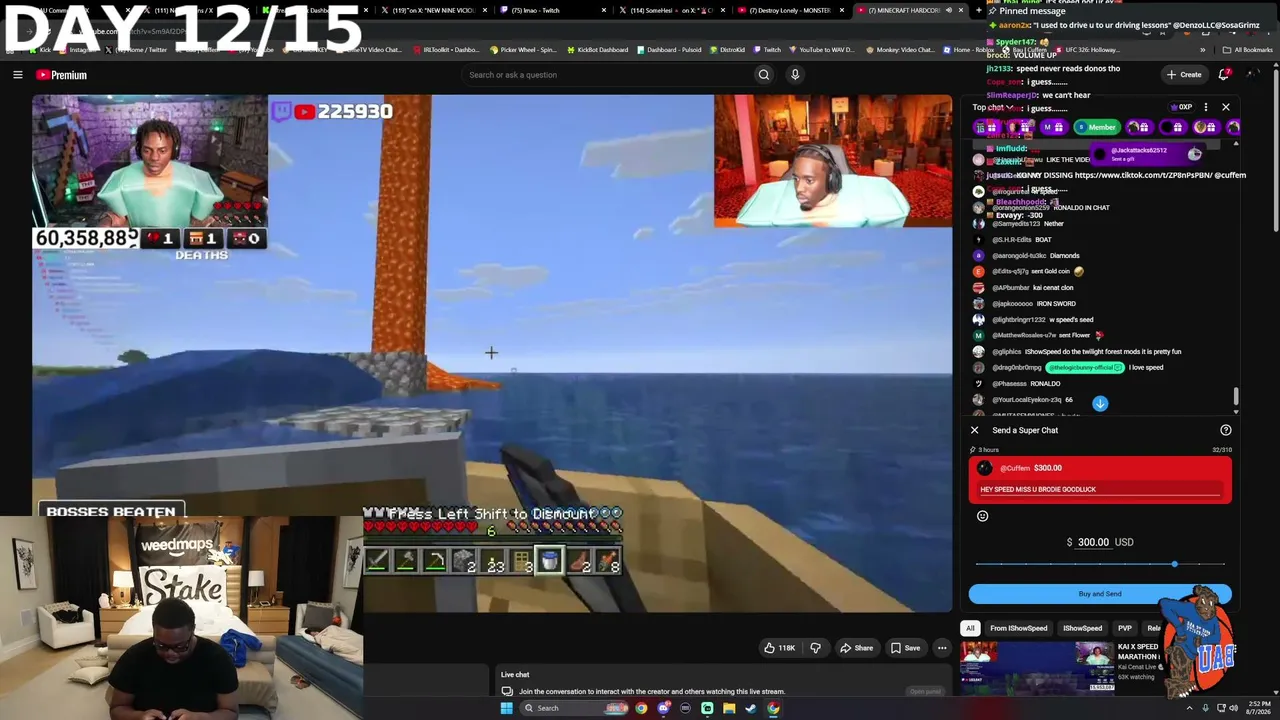This screenshot has width=1280, height=720.
Task: Dislike the video
Action: pos(815,648)
